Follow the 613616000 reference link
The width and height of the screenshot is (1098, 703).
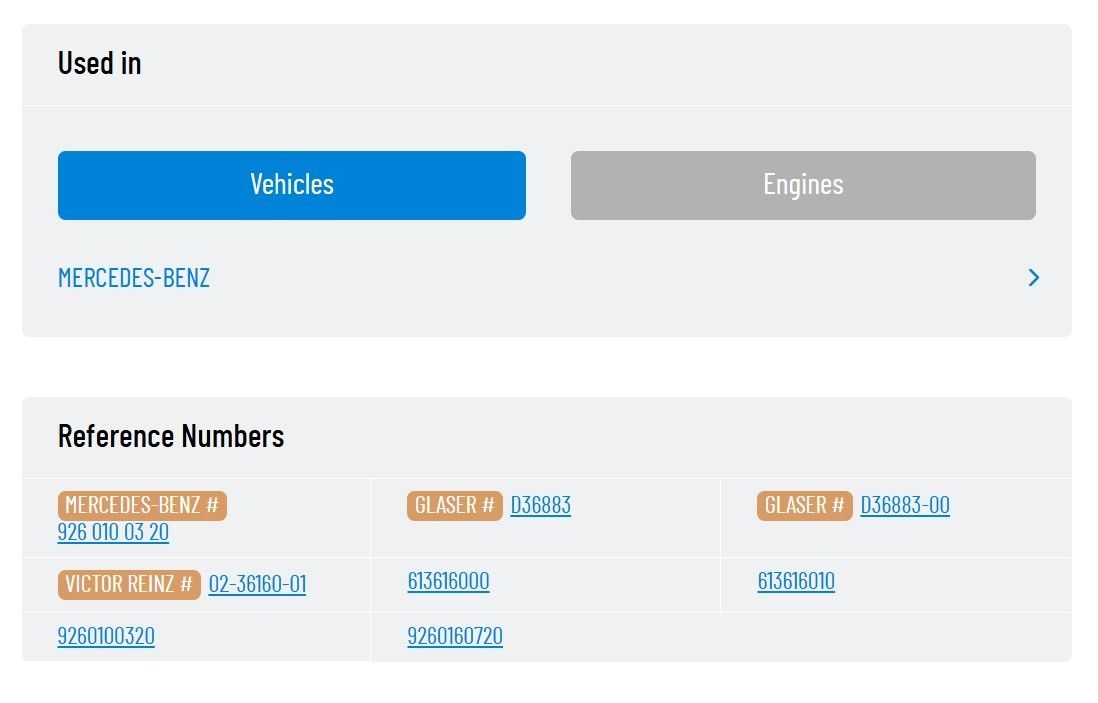point(448,582)
